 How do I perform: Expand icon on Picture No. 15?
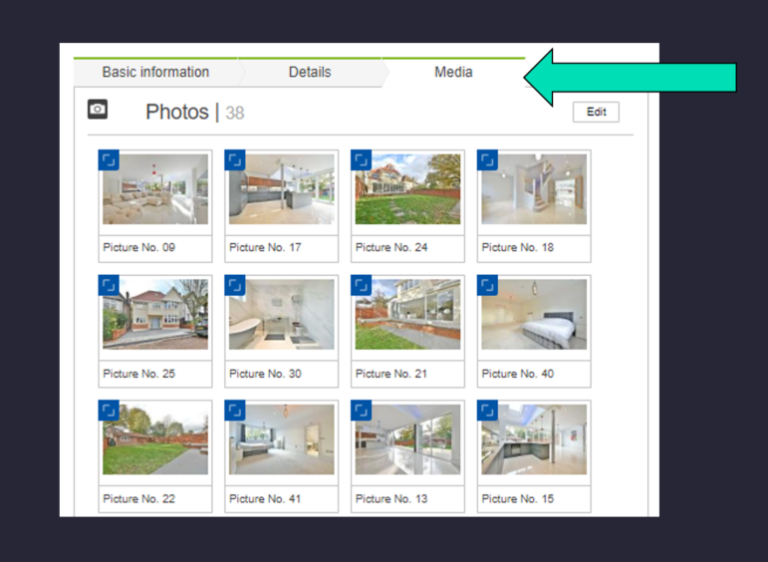[488, 411]
